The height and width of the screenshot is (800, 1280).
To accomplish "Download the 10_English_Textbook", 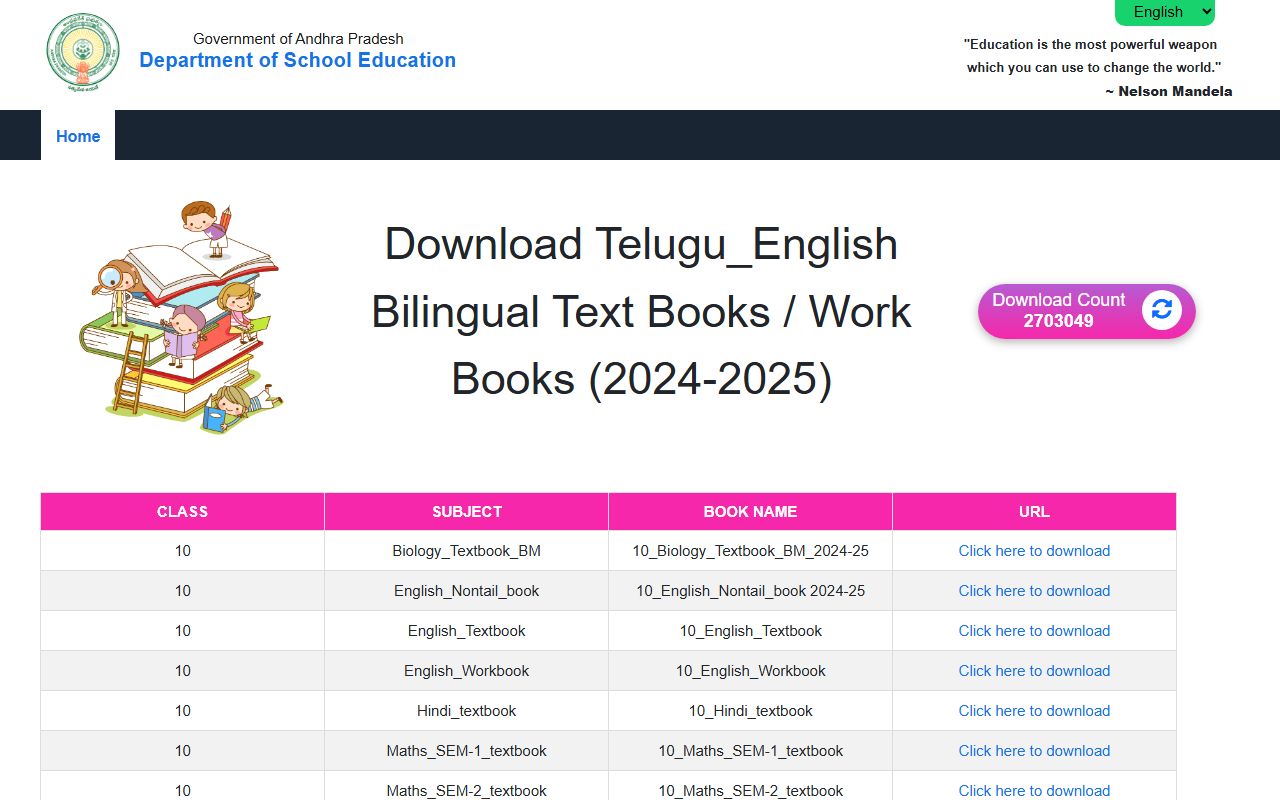I will click(x=1034, y=631).
